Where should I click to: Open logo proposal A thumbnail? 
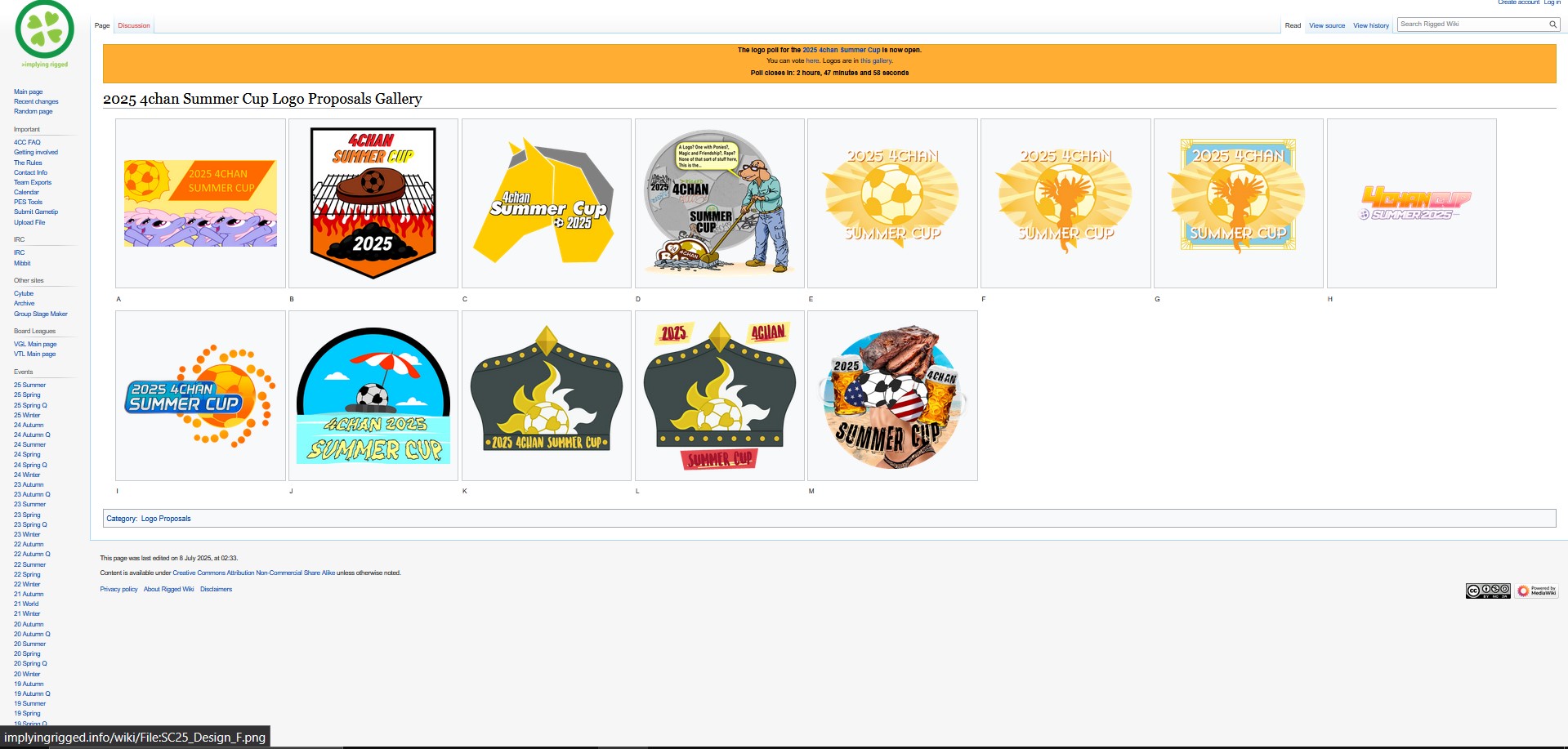click(x=200, y=203)
